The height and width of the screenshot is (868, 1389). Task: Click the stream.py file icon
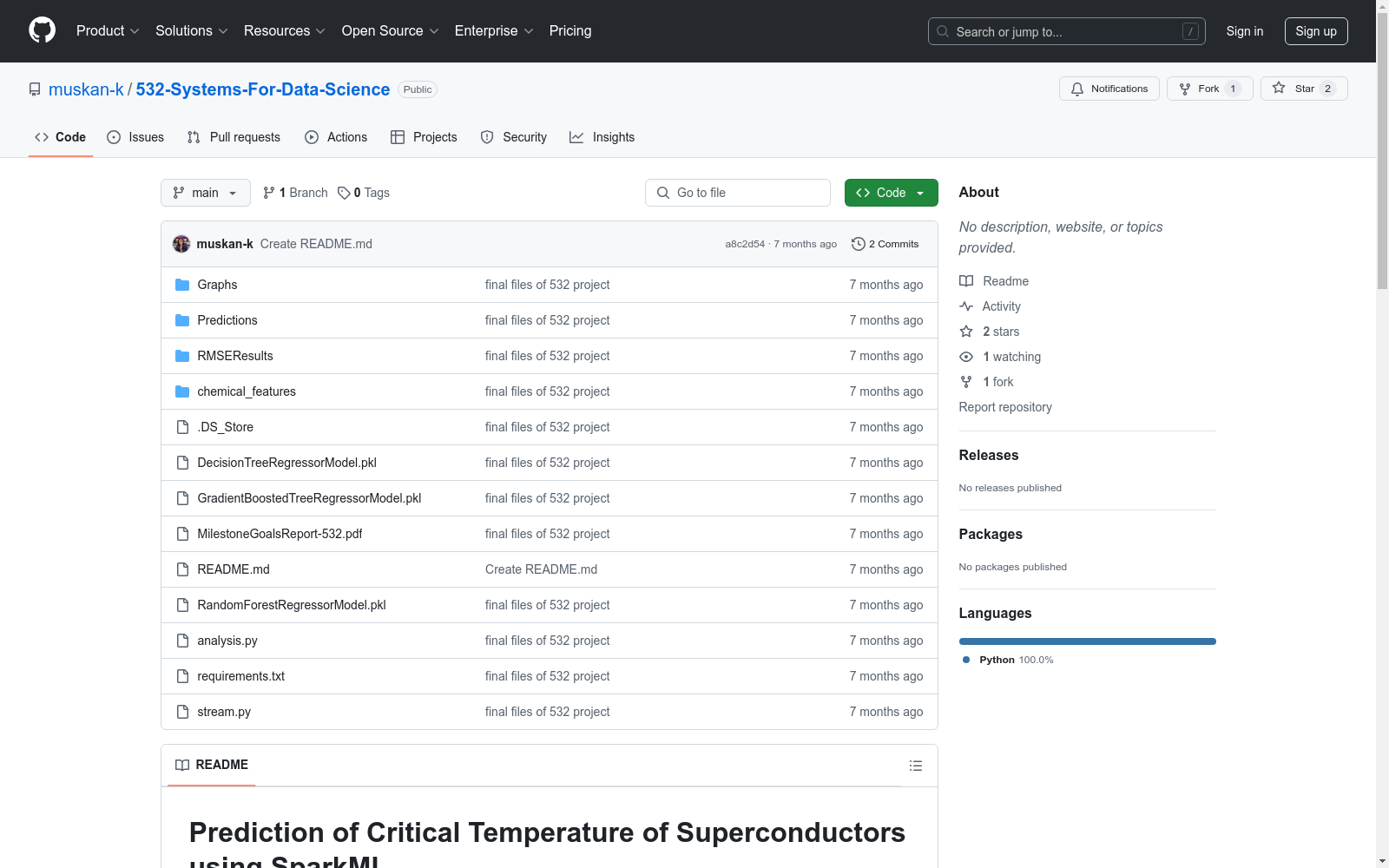click(x=182, y=712)
